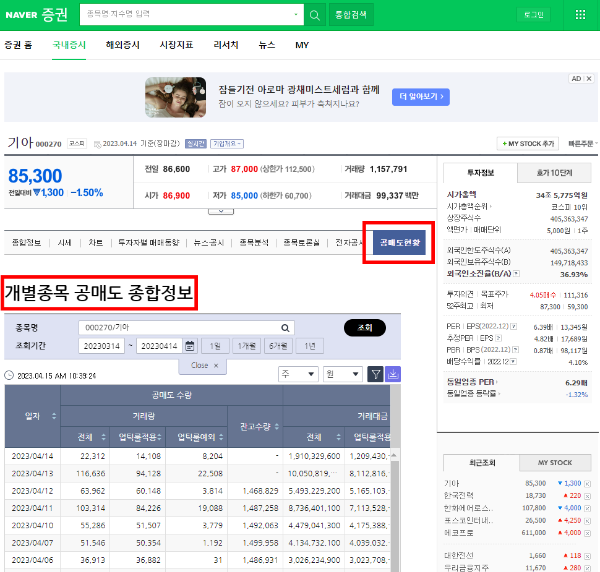The image size is (600, 572).
Task: Open 동일업종 PER link
Action: coord(472,382)
